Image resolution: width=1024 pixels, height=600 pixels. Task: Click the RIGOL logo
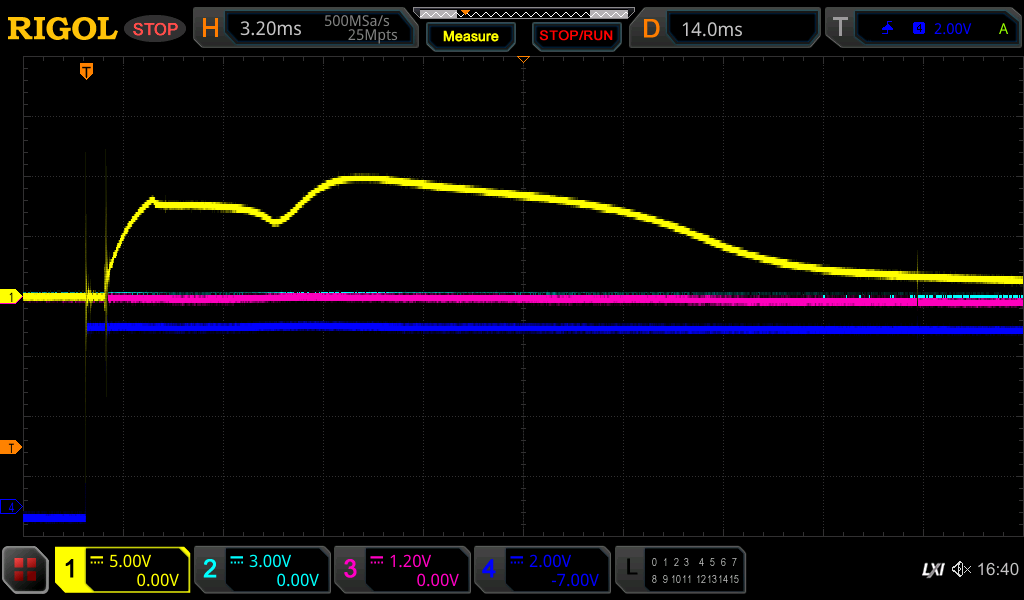(62, 29)
